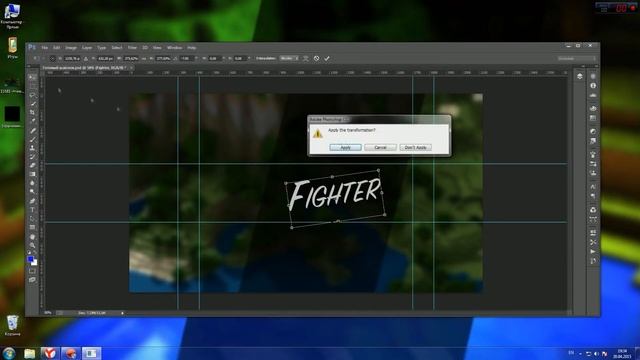Toggle maintain aspect ratio chain link
This screenshot has height=360, width=640.
(144, 58)
